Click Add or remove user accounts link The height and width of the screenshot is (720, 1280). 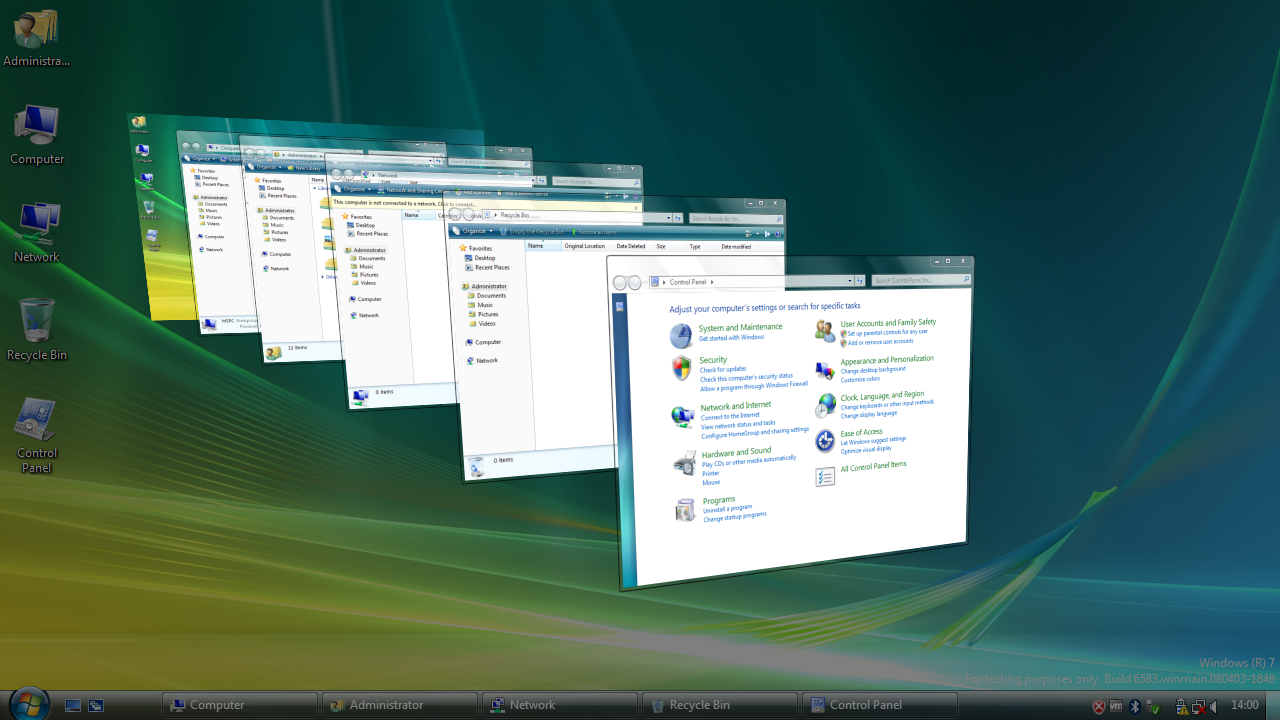coord(880,341)
